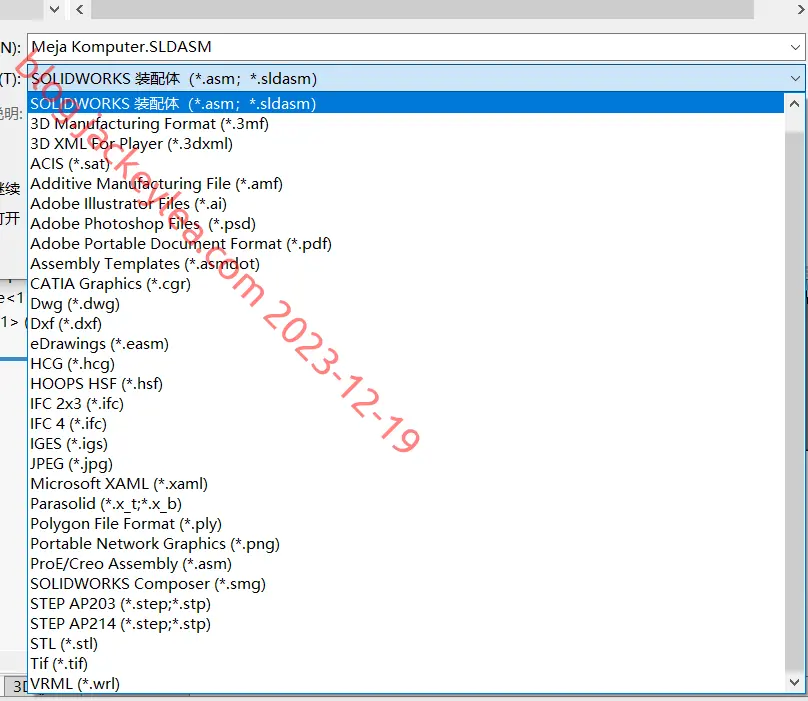808x701 pixels.
Task: Select eDrawings (*.easm)
Action: [x=406, y=344]
